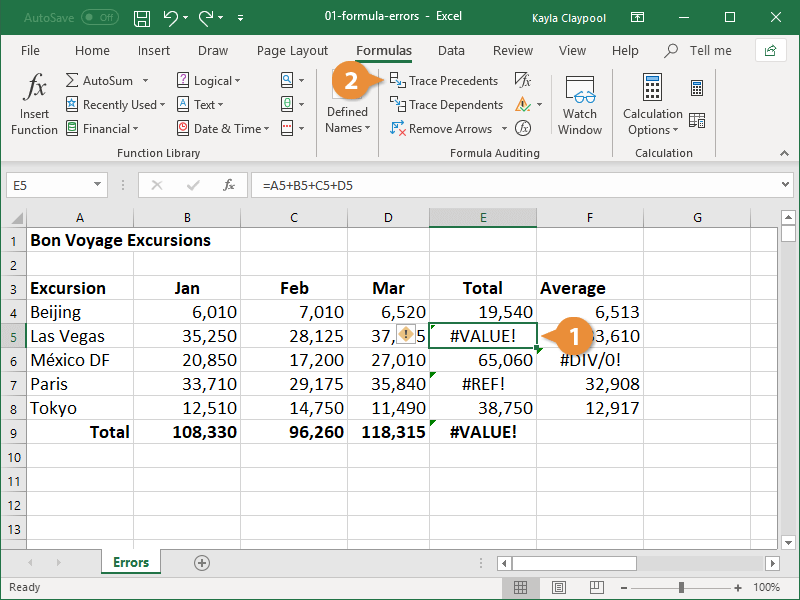Viewport: 800px width, 600px height.
Task: Click the Insert Function icon
Action: [35, 104]
